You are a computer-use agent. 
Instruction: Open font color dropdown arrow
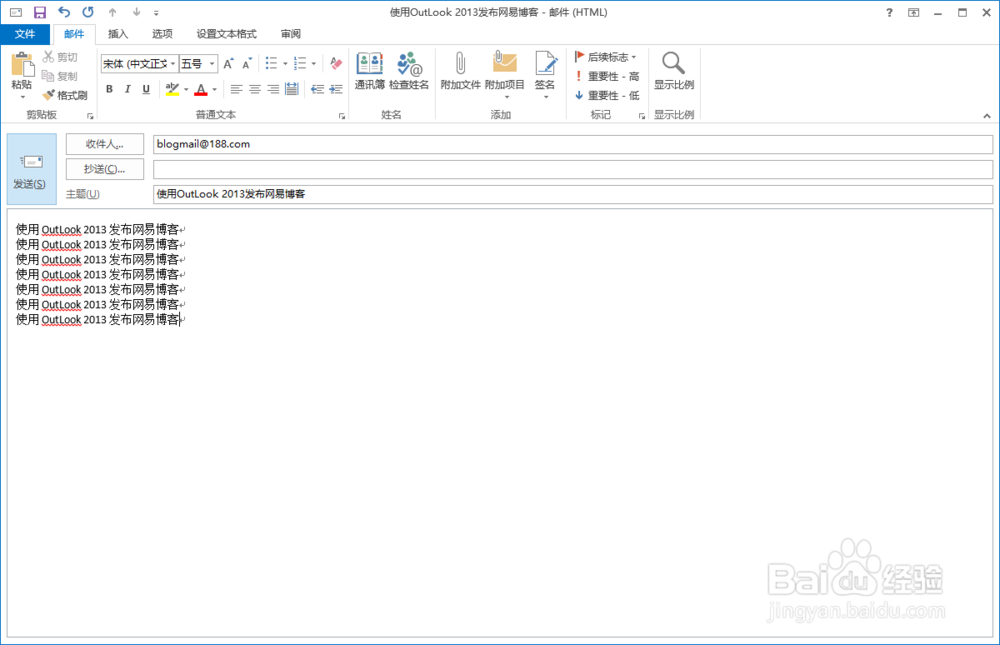tap(215, 90)
